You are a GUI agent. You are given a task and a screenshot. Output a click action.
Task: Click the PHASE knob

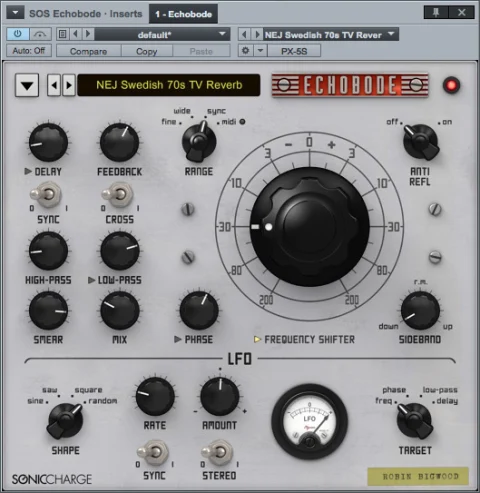pyautogui.click(x=199, y=311)
